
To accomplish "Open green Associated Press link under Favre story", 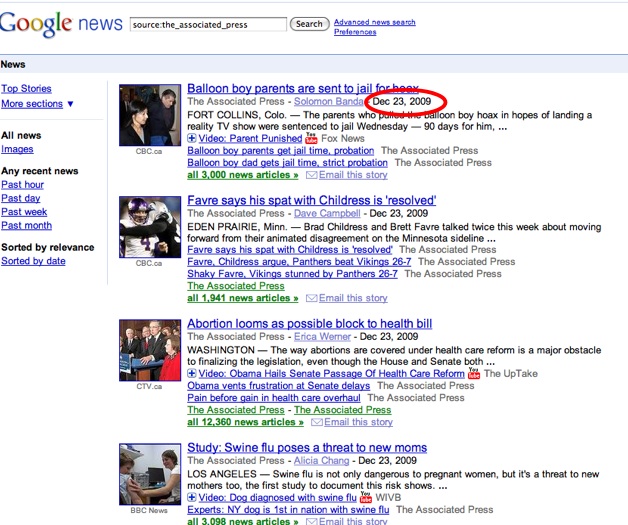I will 236,286.
